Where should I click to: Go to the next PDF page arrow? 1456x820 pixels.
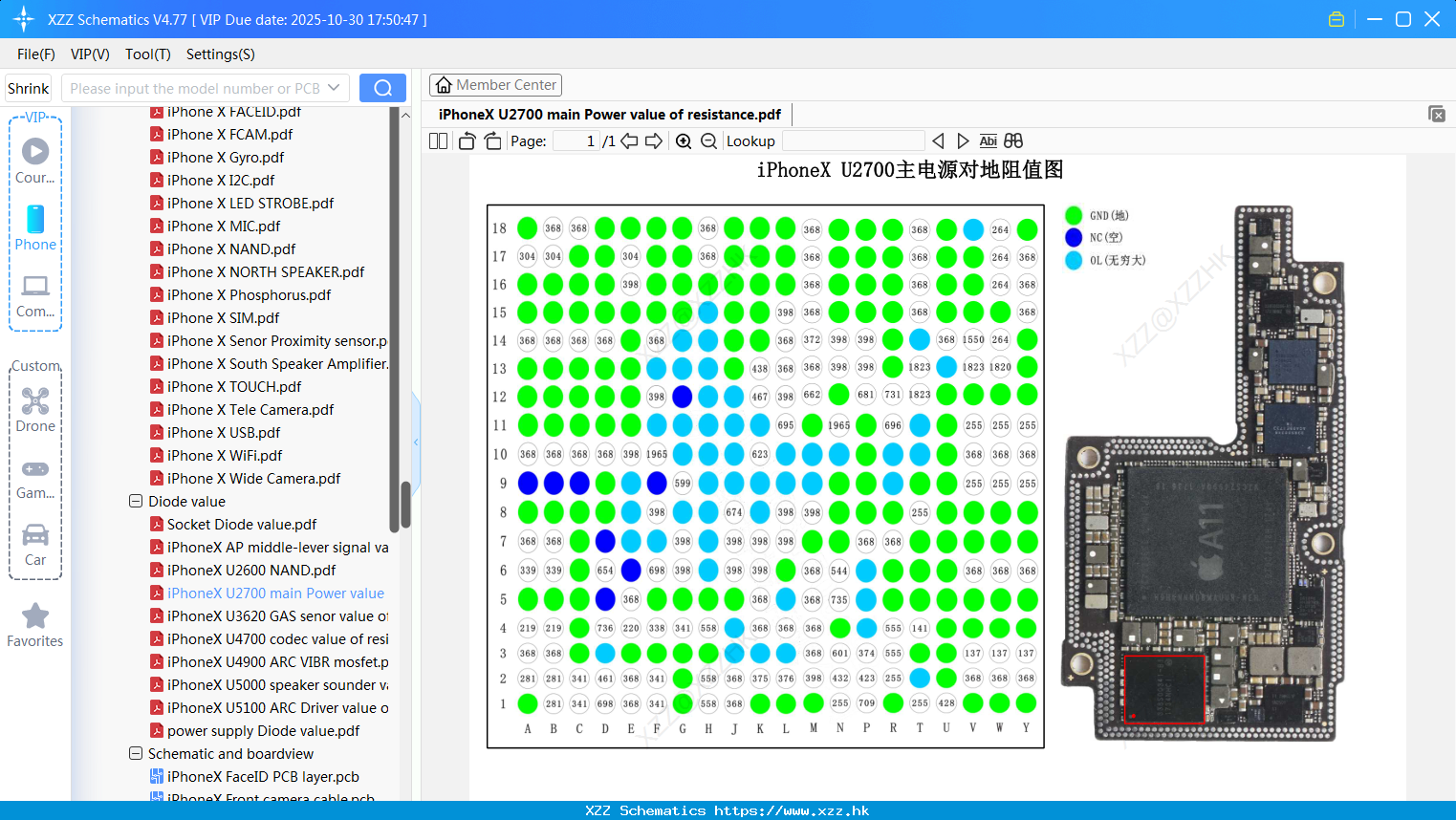654,141
